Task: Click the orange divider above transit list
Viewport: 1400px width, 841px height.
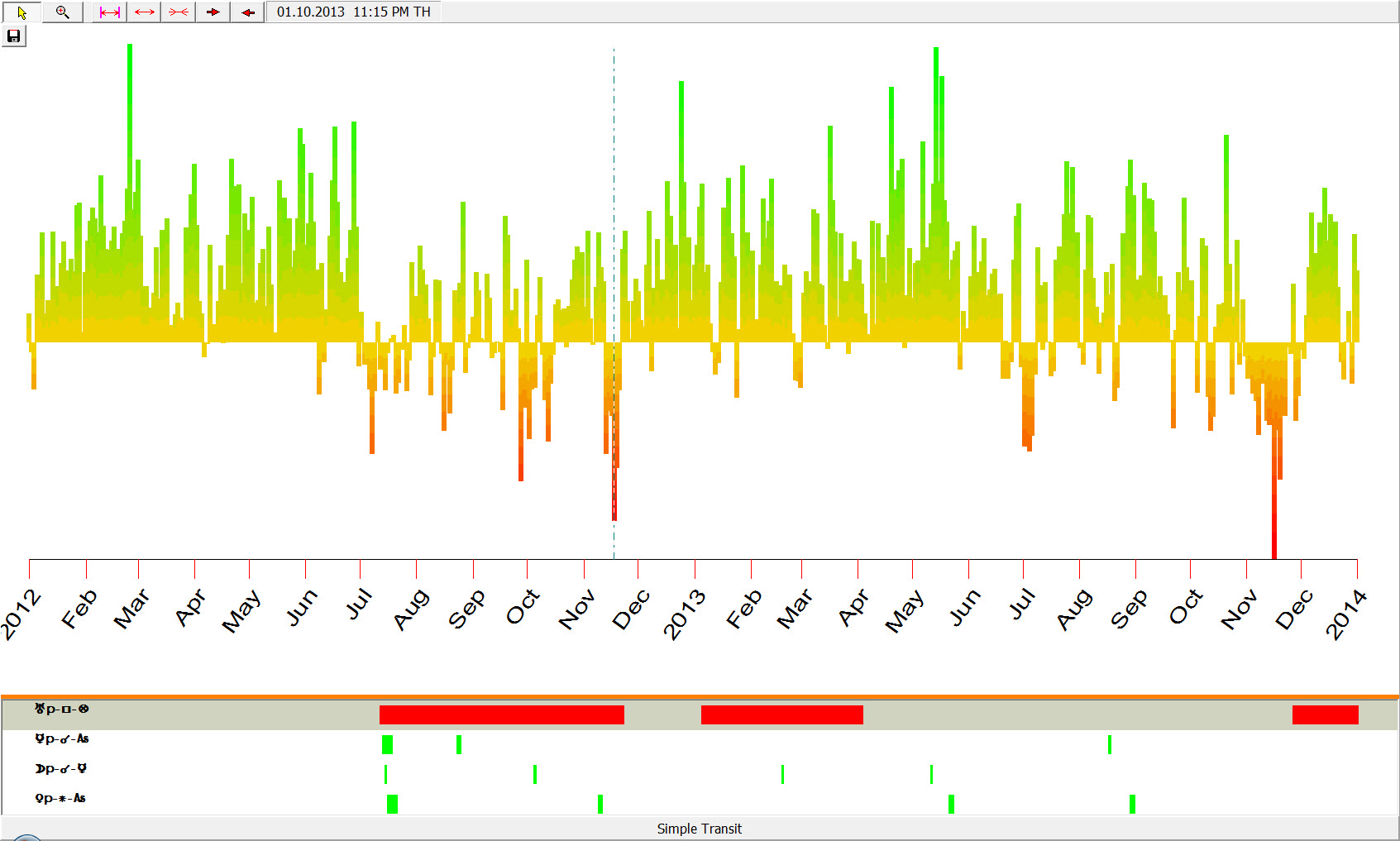Action: point(700,697)
